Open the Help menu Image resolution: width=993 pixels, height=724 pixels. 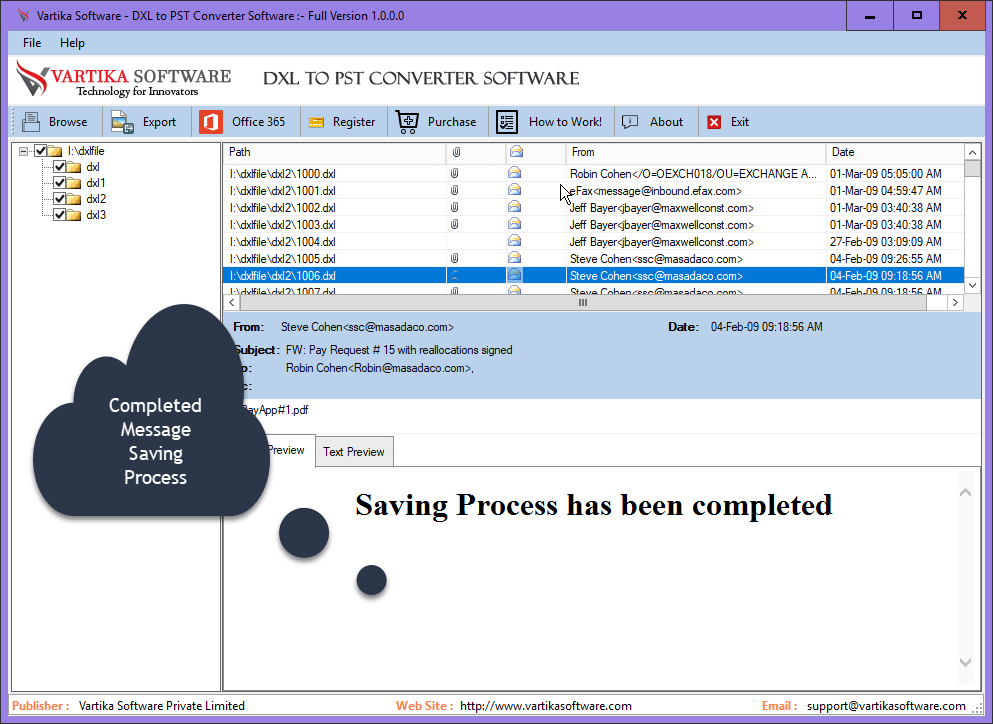pos(72,42)
